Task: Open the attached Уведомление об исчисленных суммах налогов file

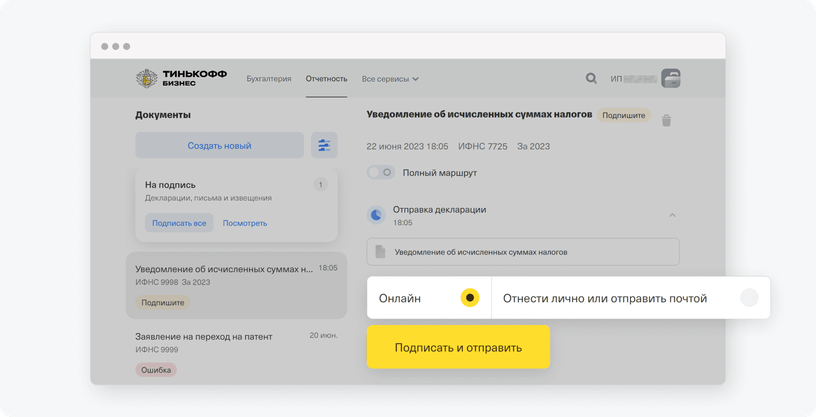Action: [523, 252]
